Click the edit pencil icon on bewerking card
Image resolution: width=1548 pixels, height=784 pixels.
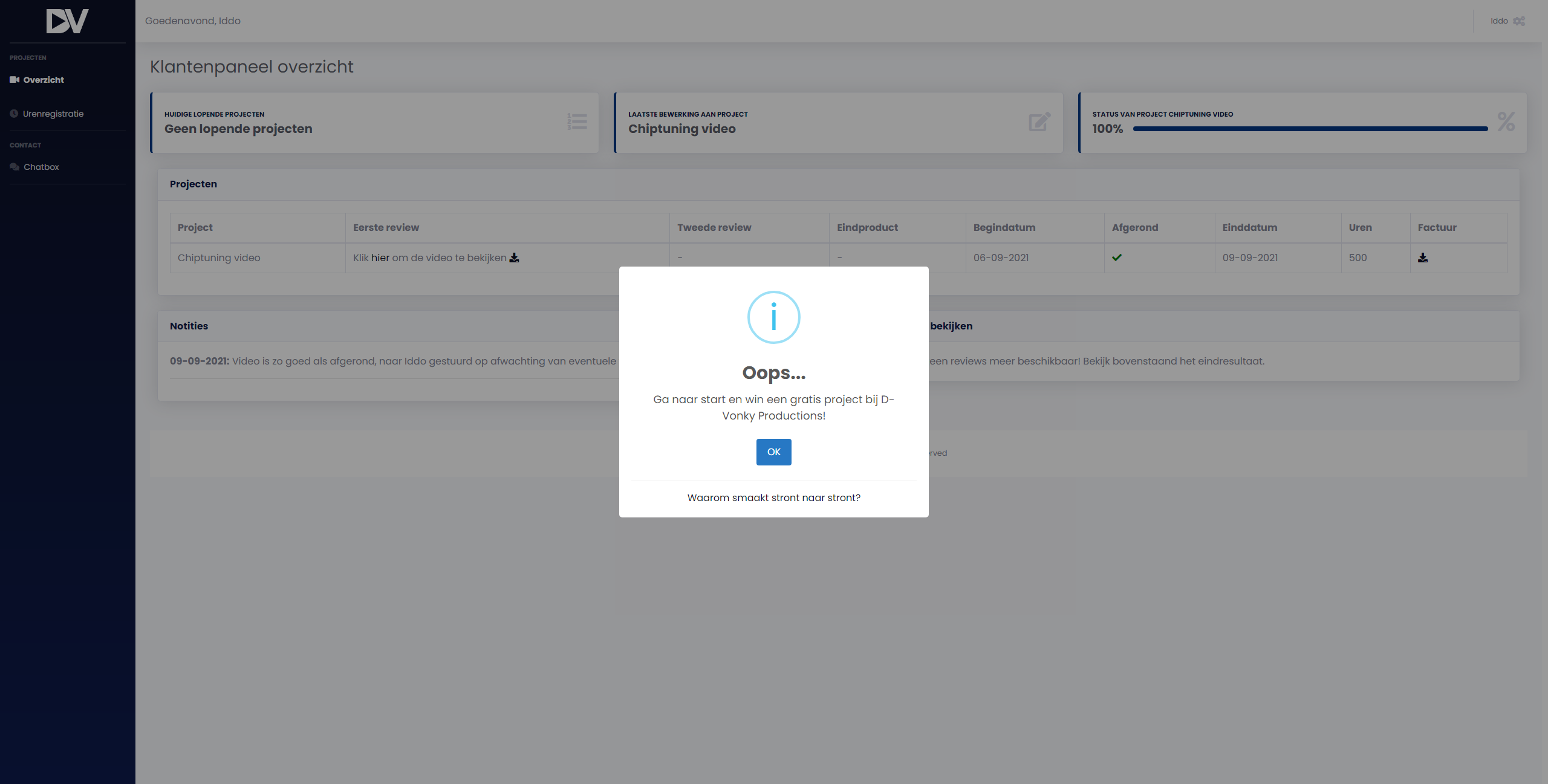(x=1039, y=121)
